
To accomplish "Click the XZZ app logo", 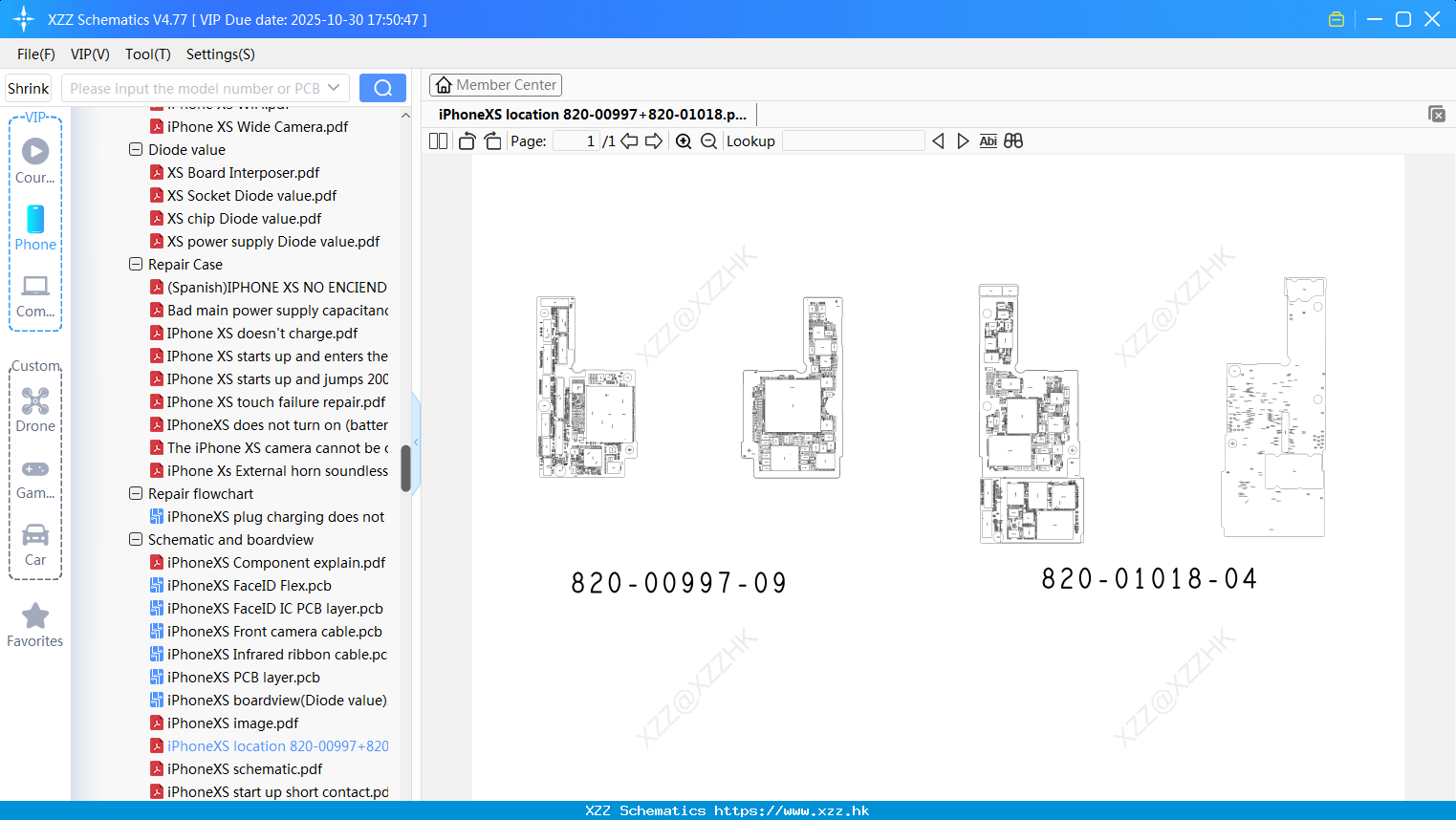I will click(x=24, y=19).
